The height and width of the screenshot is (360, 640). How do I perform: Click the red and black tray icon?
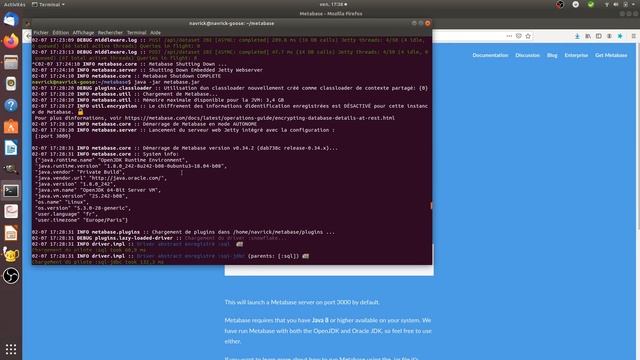[x=560, y=4]
